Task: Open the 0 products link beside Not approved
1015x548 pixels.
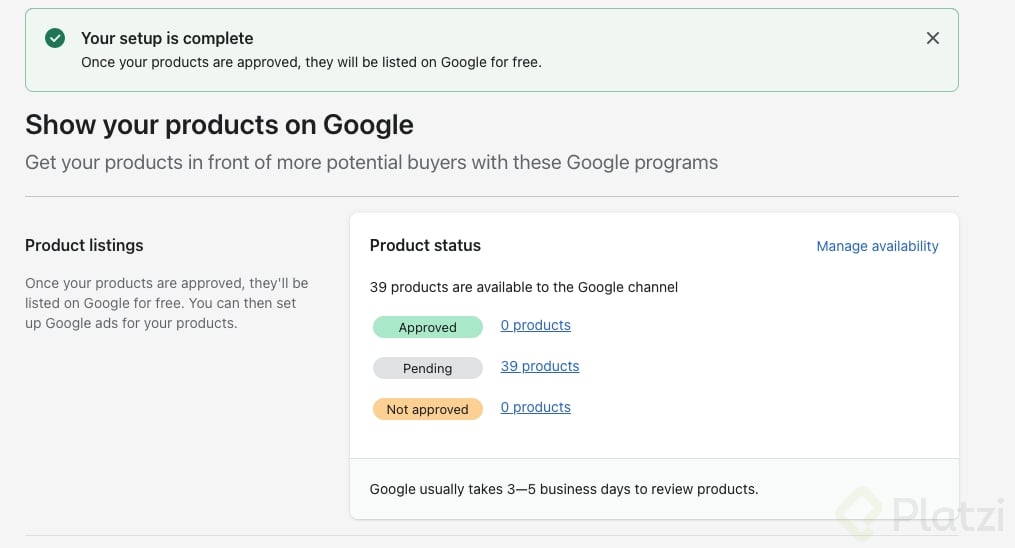Action: click(535, 408)
